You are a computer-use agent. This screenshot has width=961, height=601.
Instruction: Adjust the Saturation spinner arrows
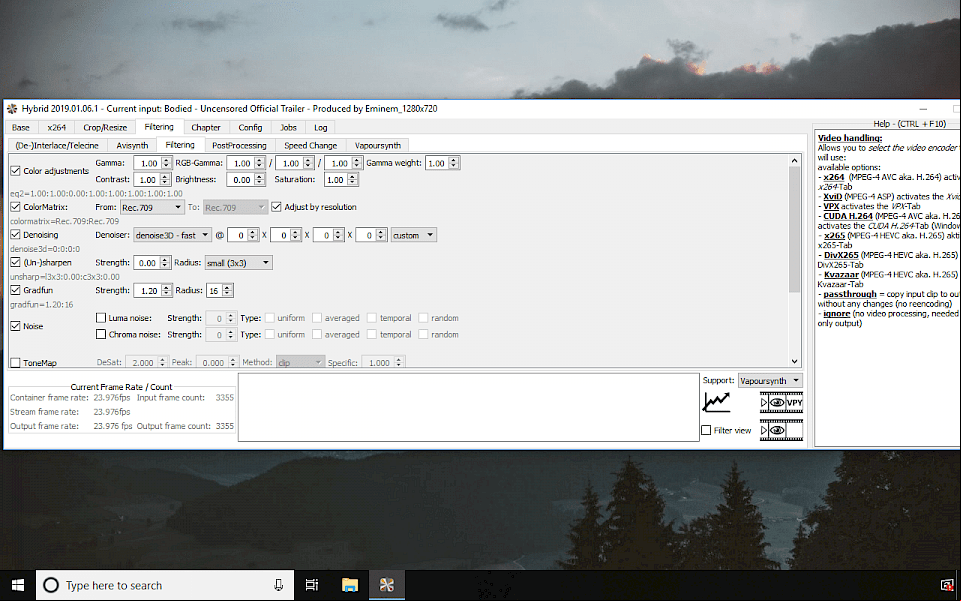coord(352,180)
